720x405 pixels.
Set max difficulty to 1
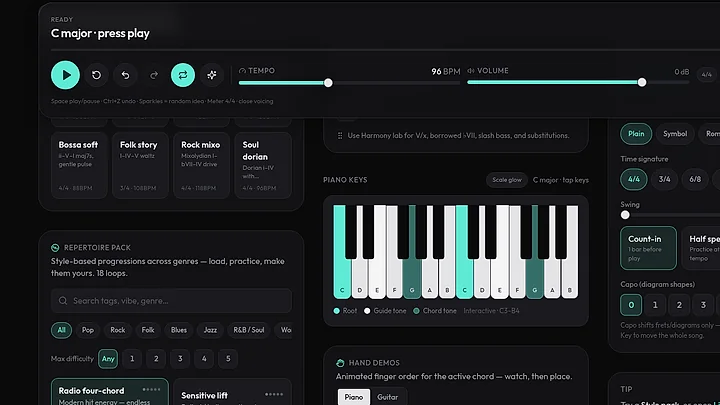132,359
